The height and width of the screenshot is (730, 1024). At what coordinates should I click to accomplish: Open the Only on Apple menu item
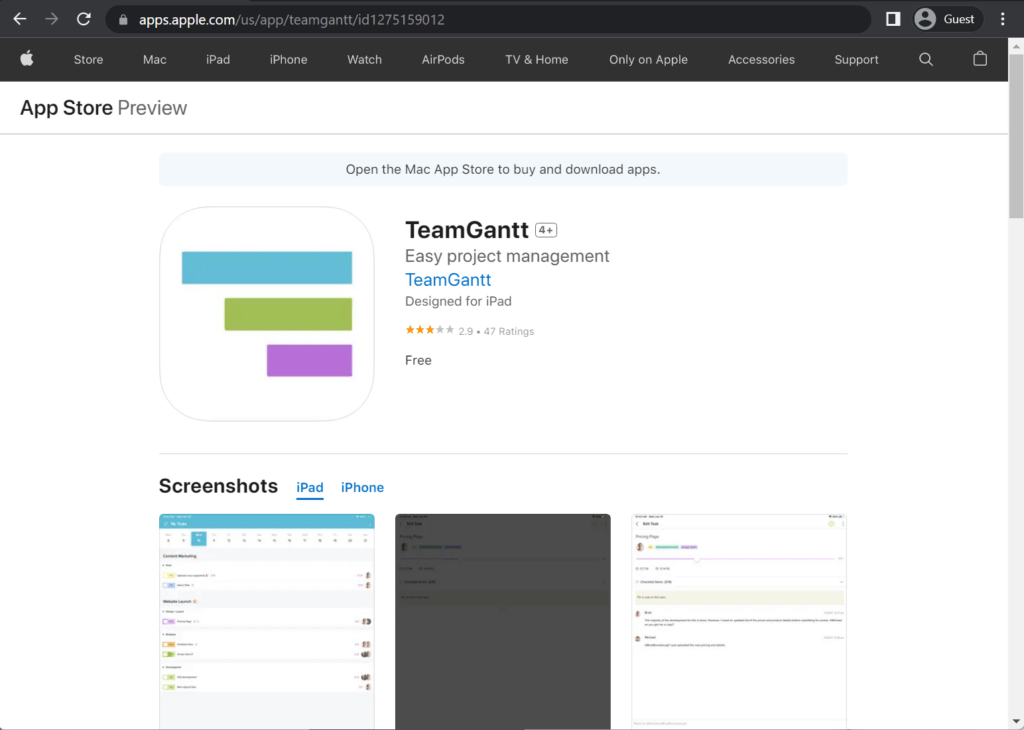tap(648, 59)
